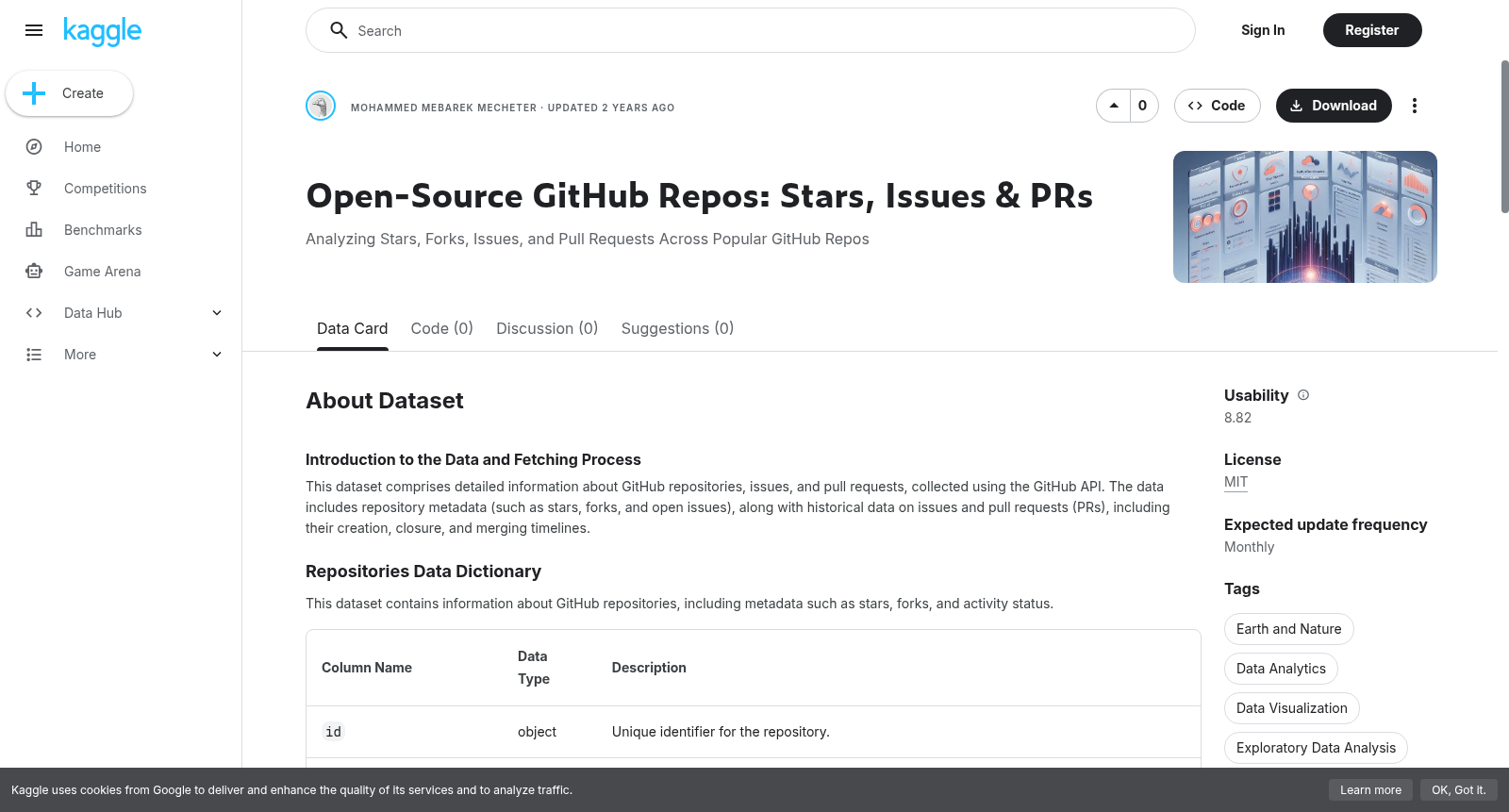1509x812 pixels.
Task: Open the three-dot more options menu
Action: [1414, 106]
